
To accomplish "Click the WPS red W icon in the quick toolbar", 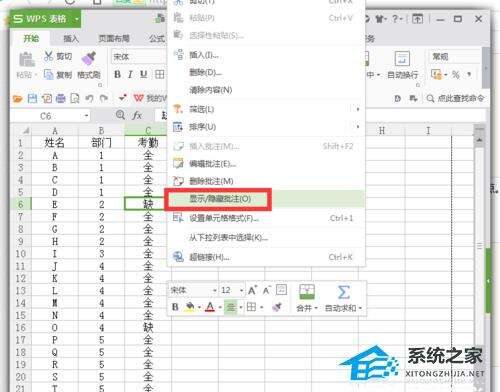I will click(x=138, y=98).
